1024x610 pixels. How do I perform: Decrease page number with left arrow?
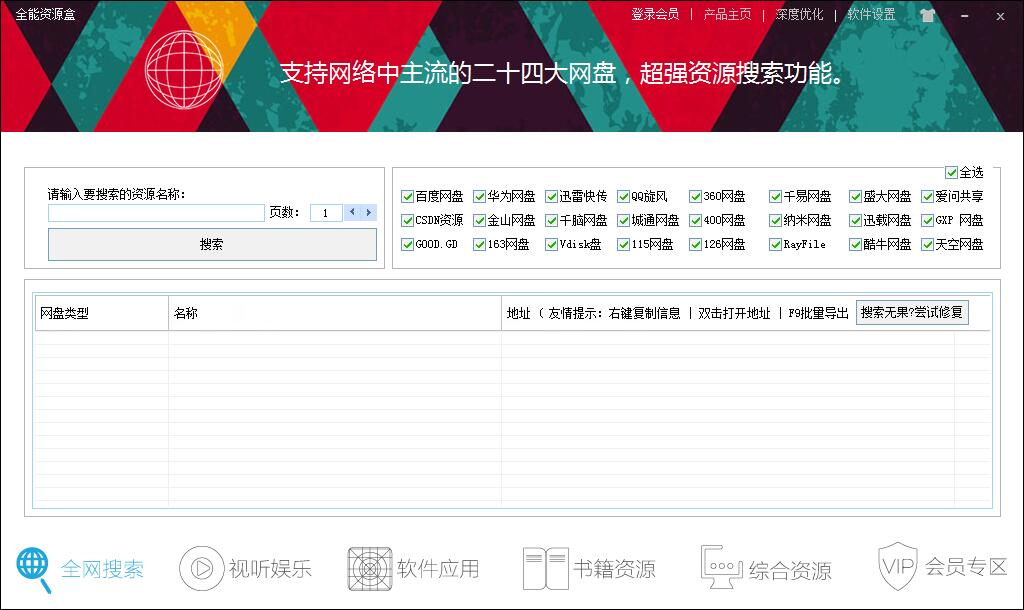[x=352, y=212]
